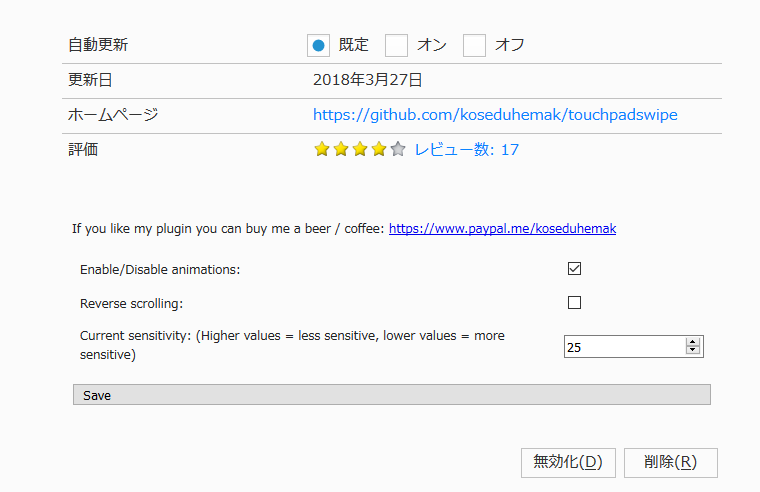Click the Current sensitivity description text

(x=292, y=345)
